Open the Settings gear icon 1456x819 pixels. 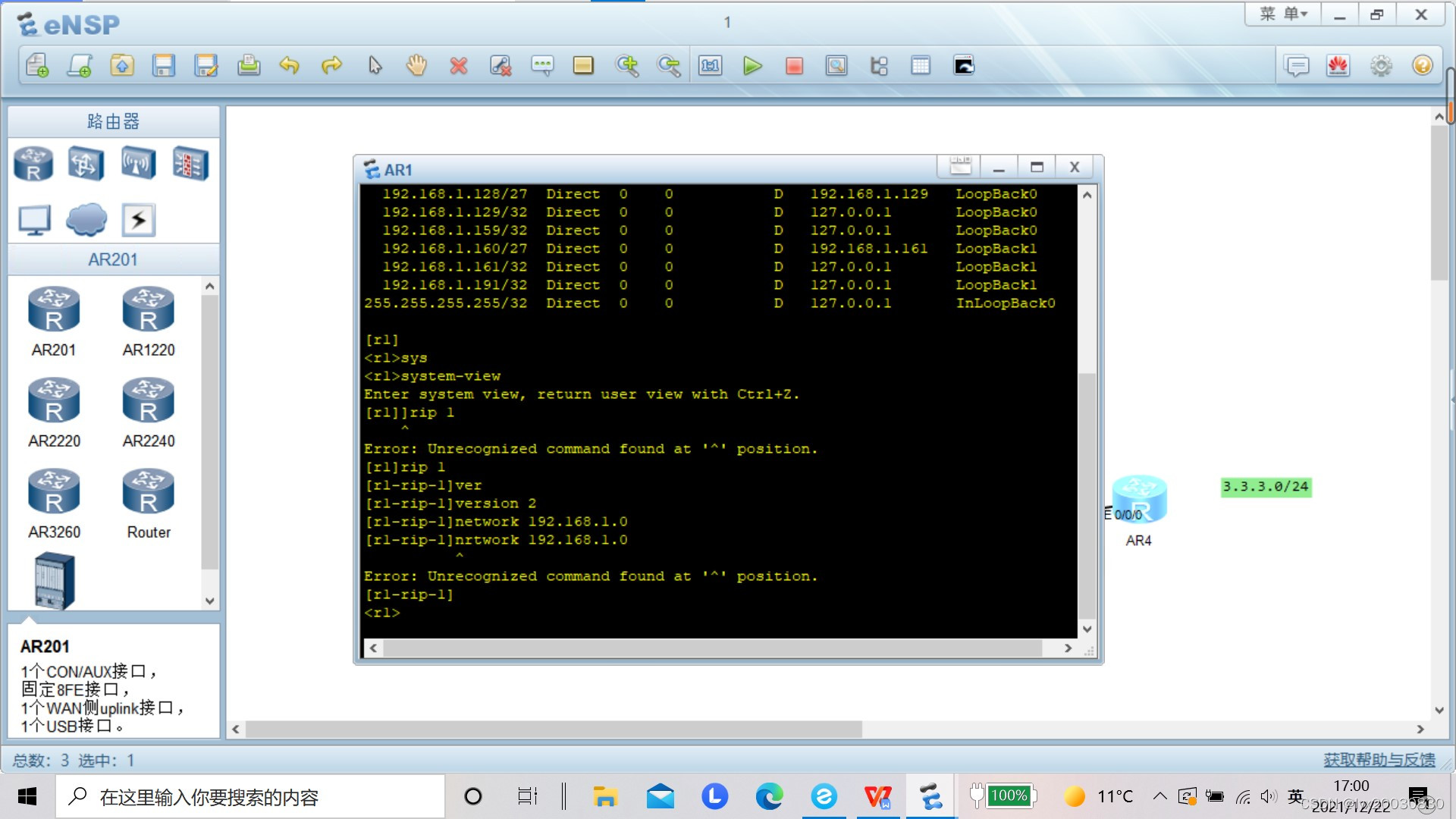coord(1381,66)
